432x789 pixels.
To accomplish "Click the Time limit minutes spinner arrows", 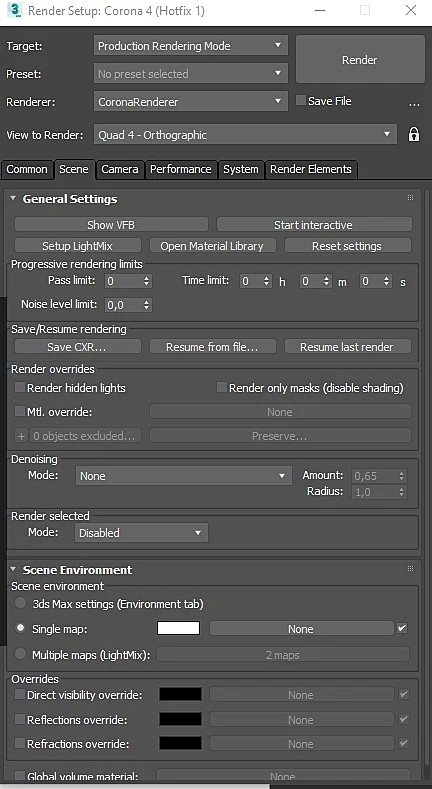I will [327, 281].
